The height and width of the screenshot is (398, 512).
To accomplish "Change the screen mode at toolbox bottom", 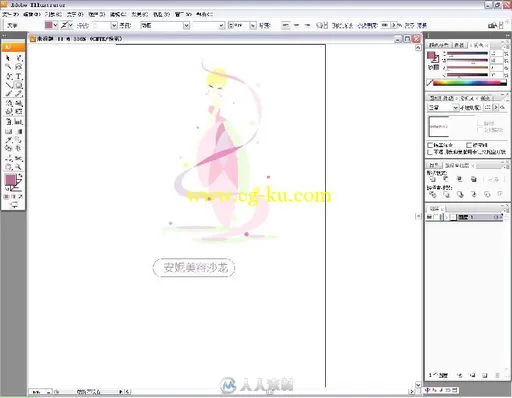I will [14, 205].
